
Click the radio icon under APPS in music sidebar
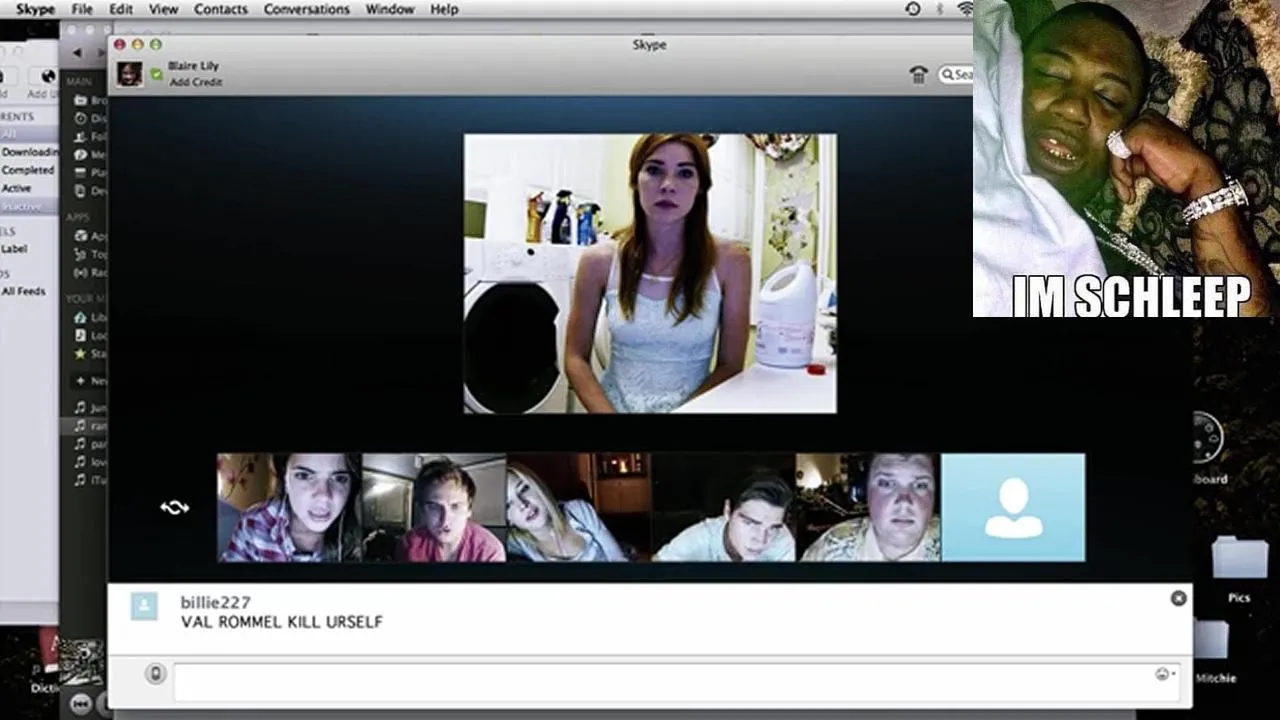click(x=80, y=272)
